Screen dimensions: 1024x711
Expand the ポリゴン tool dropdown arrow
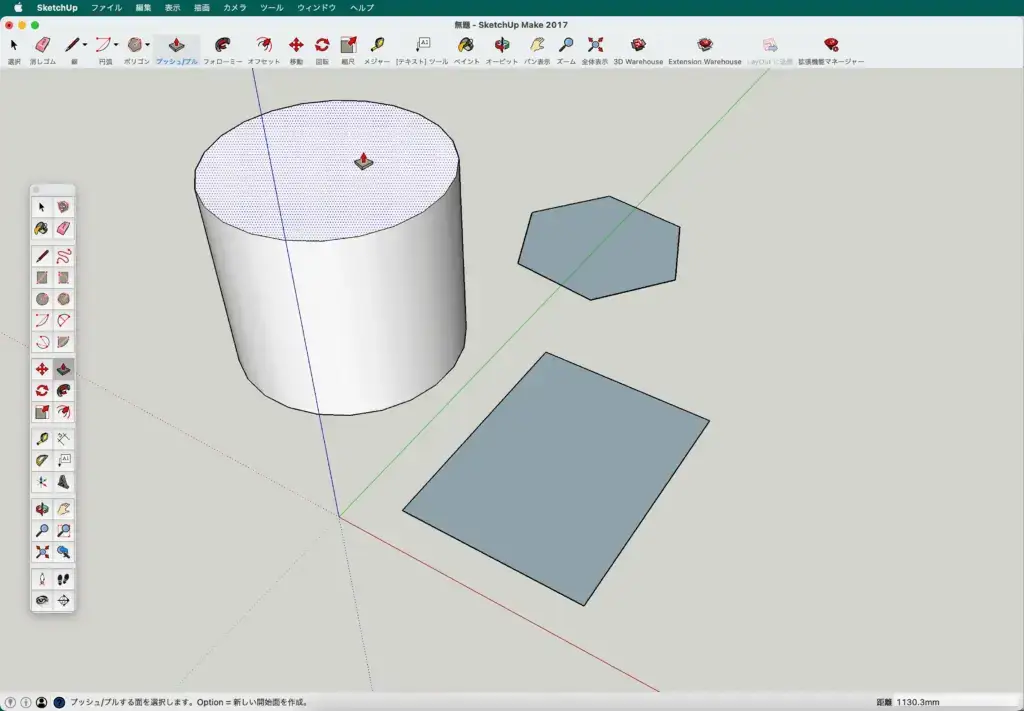[x=147, y=45]
